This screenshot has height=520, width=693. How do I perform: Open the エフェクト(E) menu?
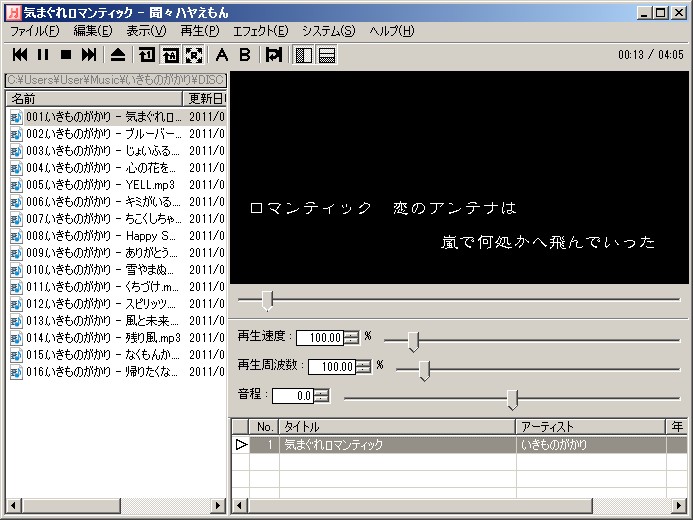point(260,31)
